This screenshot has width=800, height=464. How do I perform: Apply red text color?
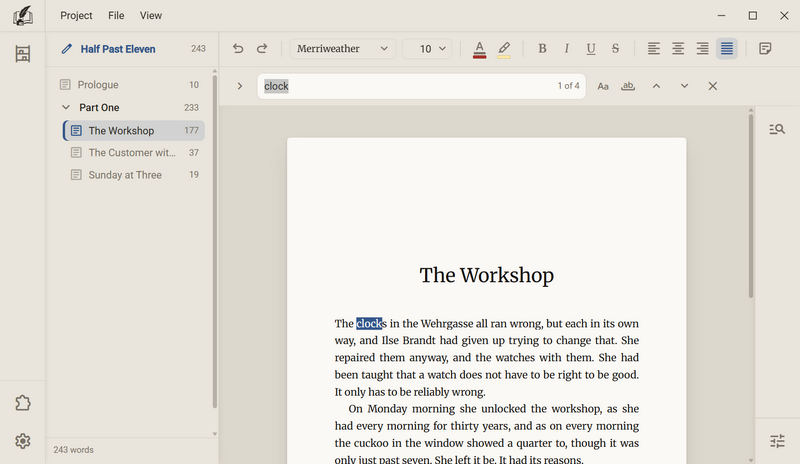tap(480, 49)
